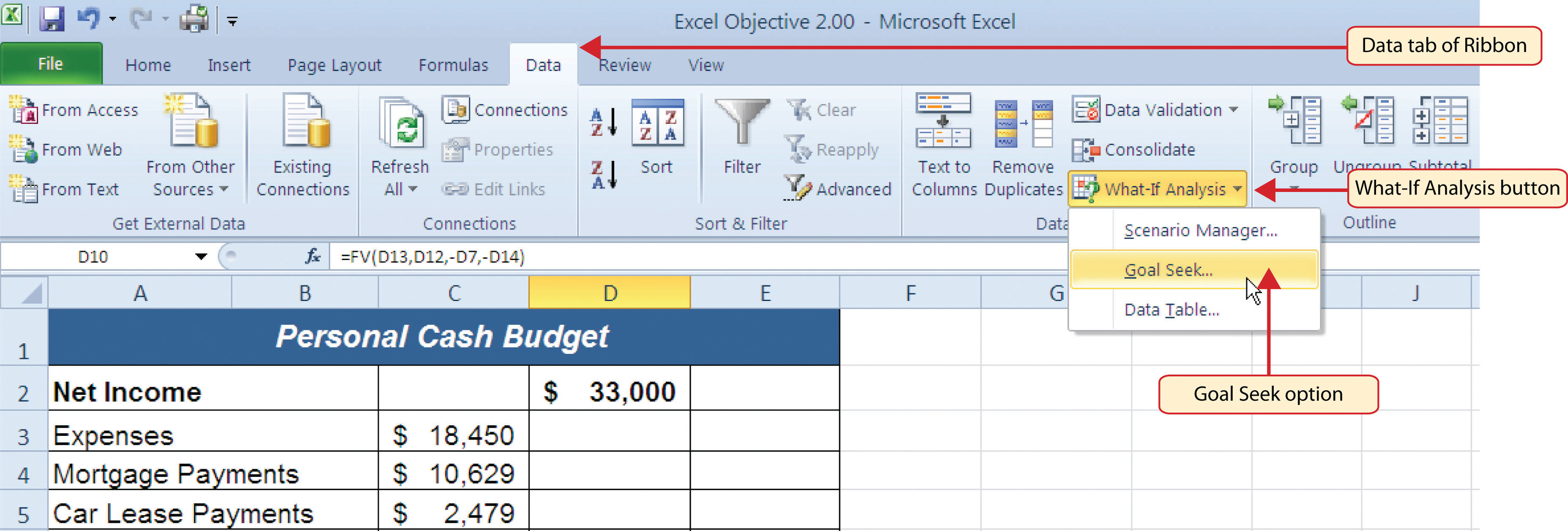Sort Z to A descending
The width and height of the screenshot is (1568, 531).
coord(604,175)
